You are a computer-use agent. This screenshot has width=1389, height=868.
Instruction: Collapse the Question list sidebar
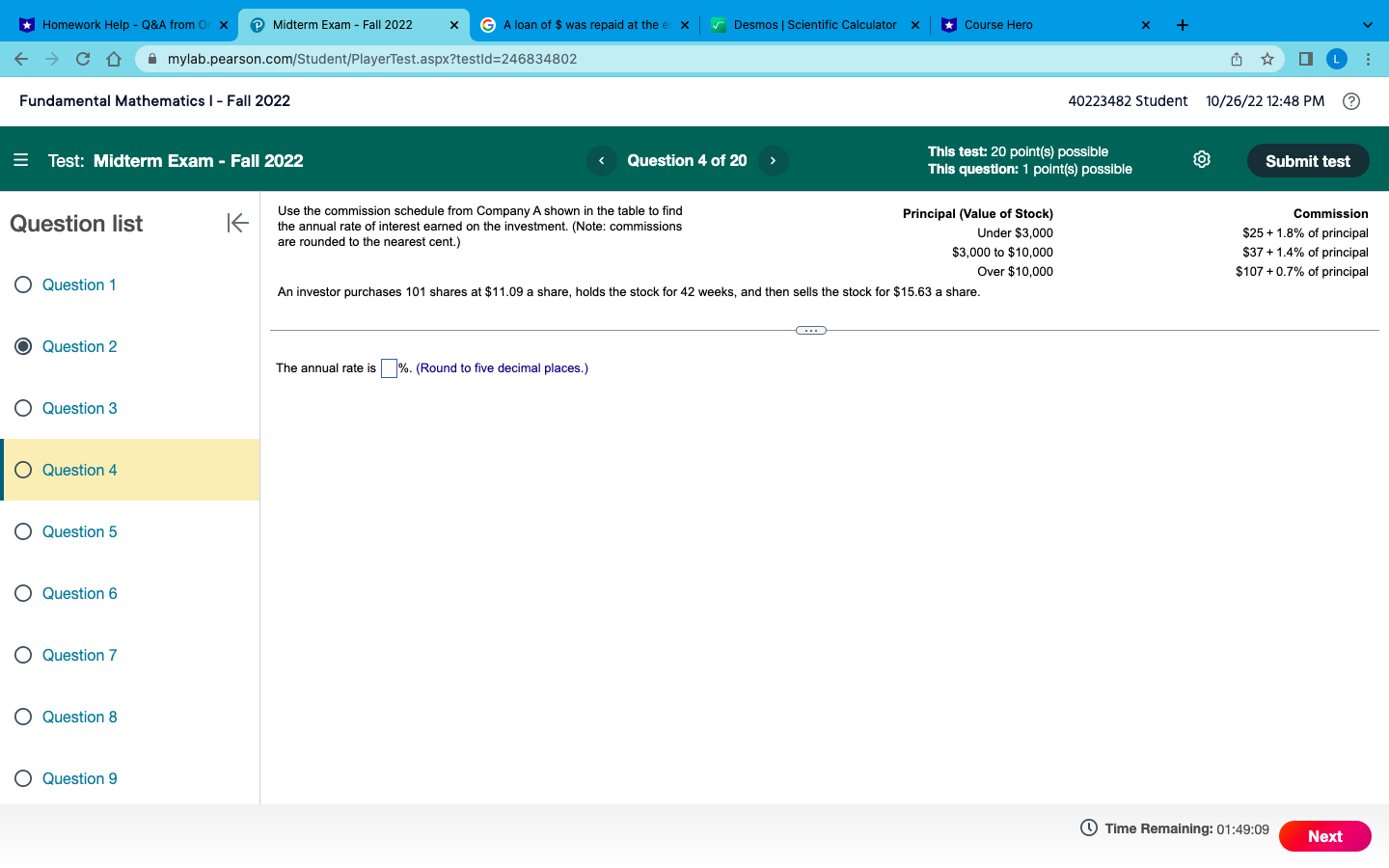[x=237, y=223]
